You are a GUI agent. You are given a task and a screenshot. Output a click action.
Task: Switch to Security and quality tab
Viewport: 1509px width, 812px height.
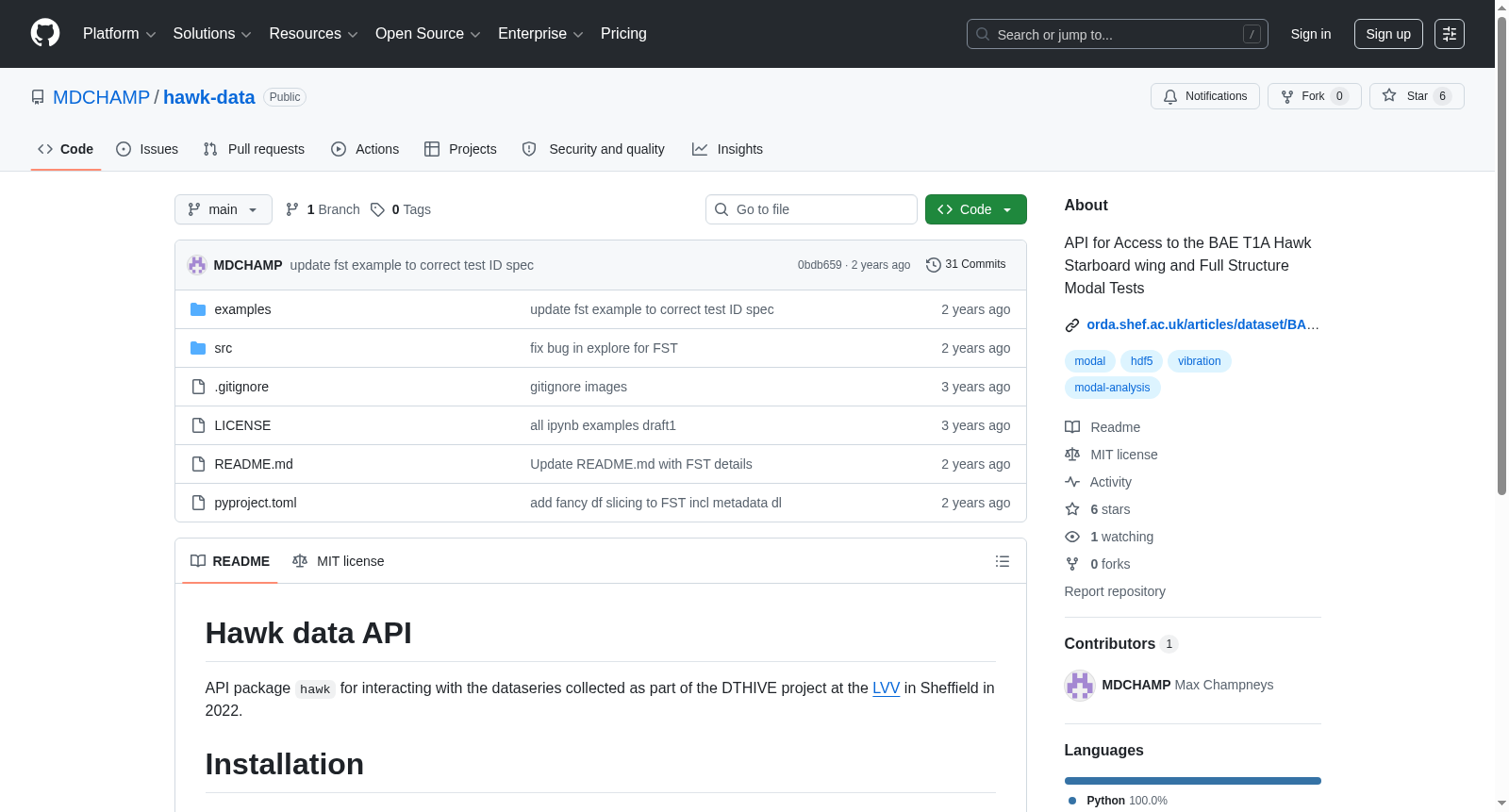(593, 149)
